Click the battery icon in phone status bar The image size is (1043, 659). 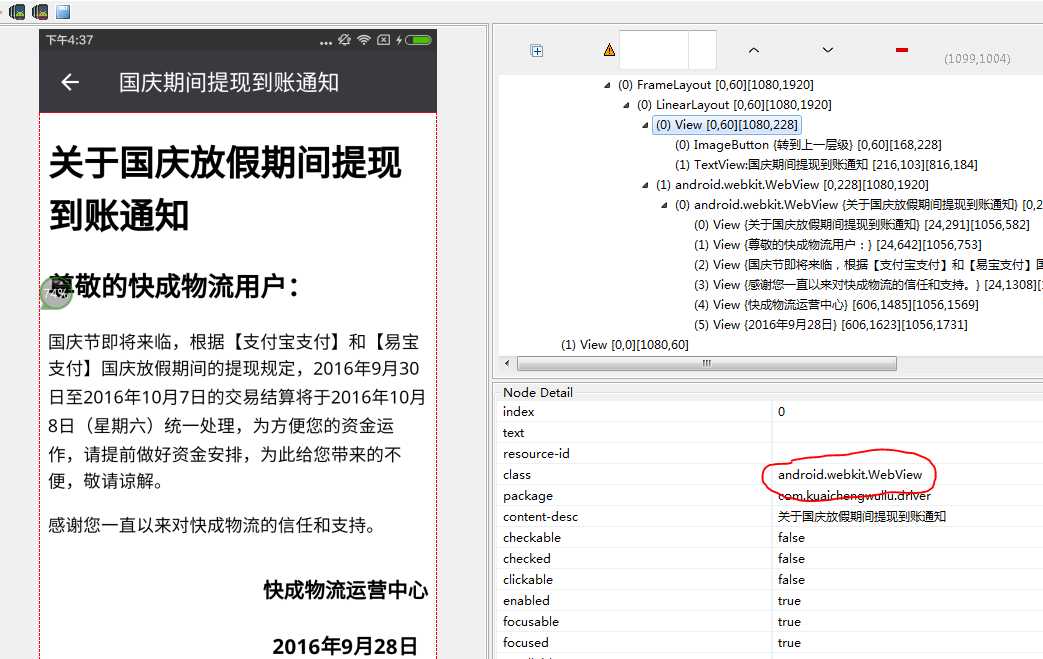tap(418, 40)
